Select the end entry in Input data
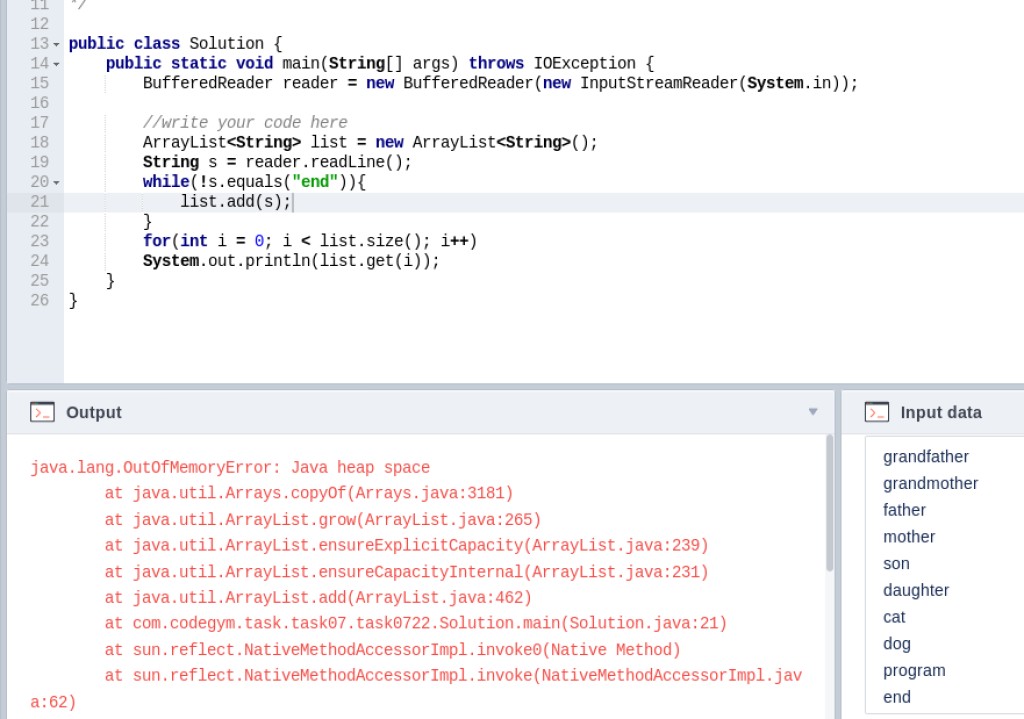This screenshot has height=719, width=1024. coord(896,697)
